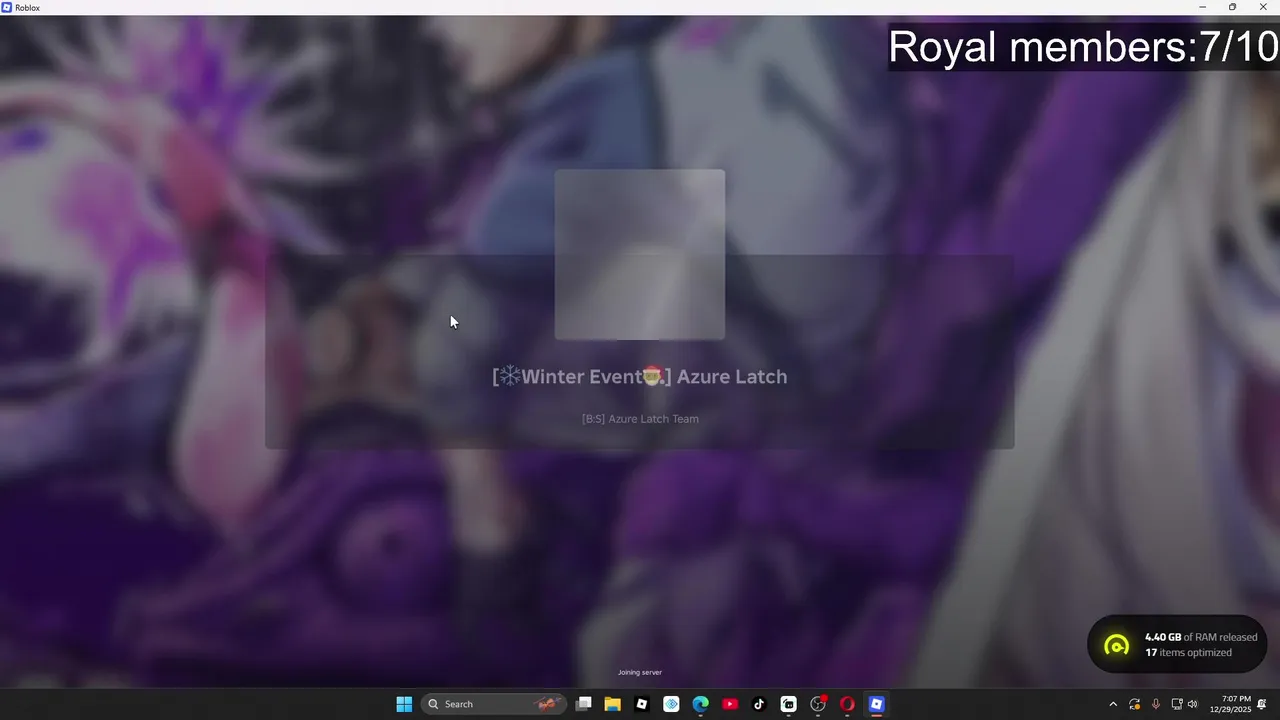1280x720 pixels.
Task: Click the 'Royal members:7/10' overlay text
Action: point(1083,47)
